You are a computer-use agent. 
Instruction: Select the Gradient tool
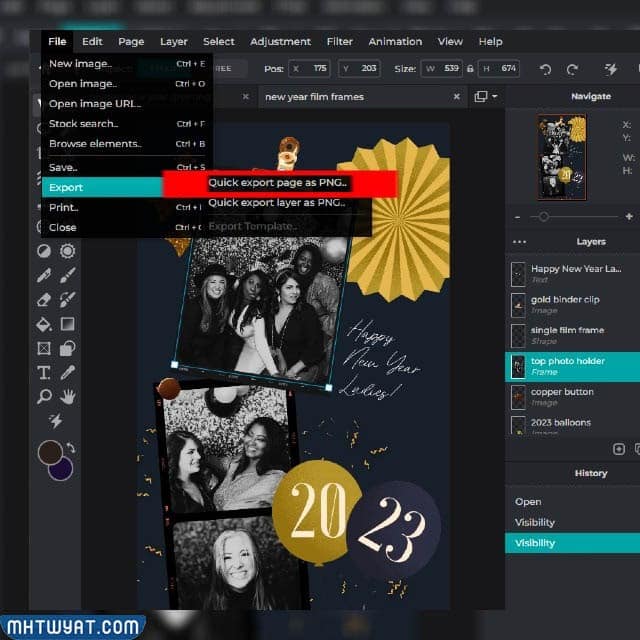click(67, 324)
